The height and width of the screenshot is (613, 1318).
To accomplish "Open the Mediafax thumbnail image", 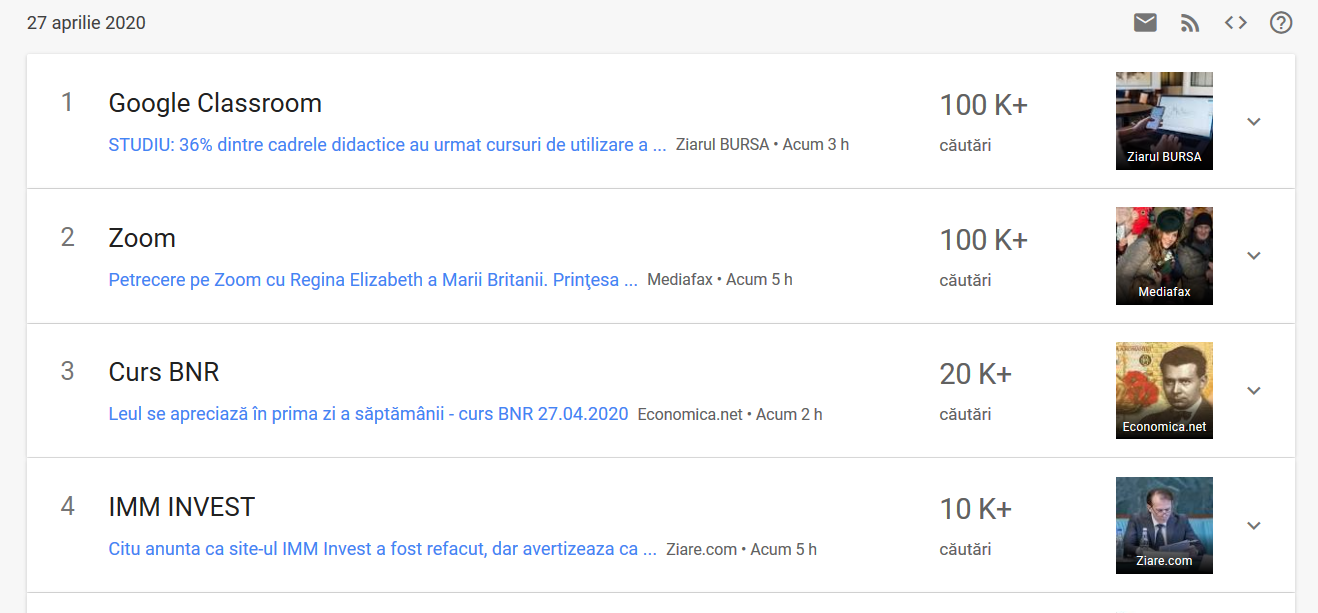I will (1164, 256).
